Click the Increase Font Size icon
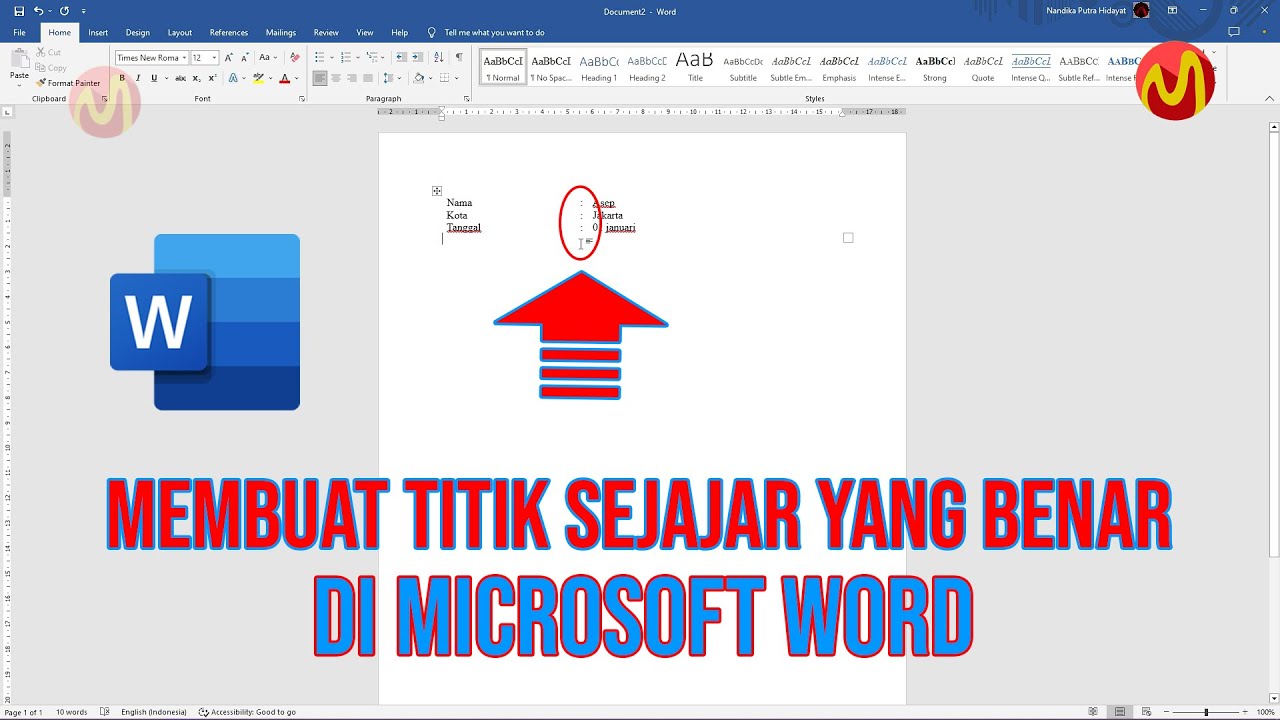The height and width of the screenshot is (720, 1280). (x=229, y=58)
